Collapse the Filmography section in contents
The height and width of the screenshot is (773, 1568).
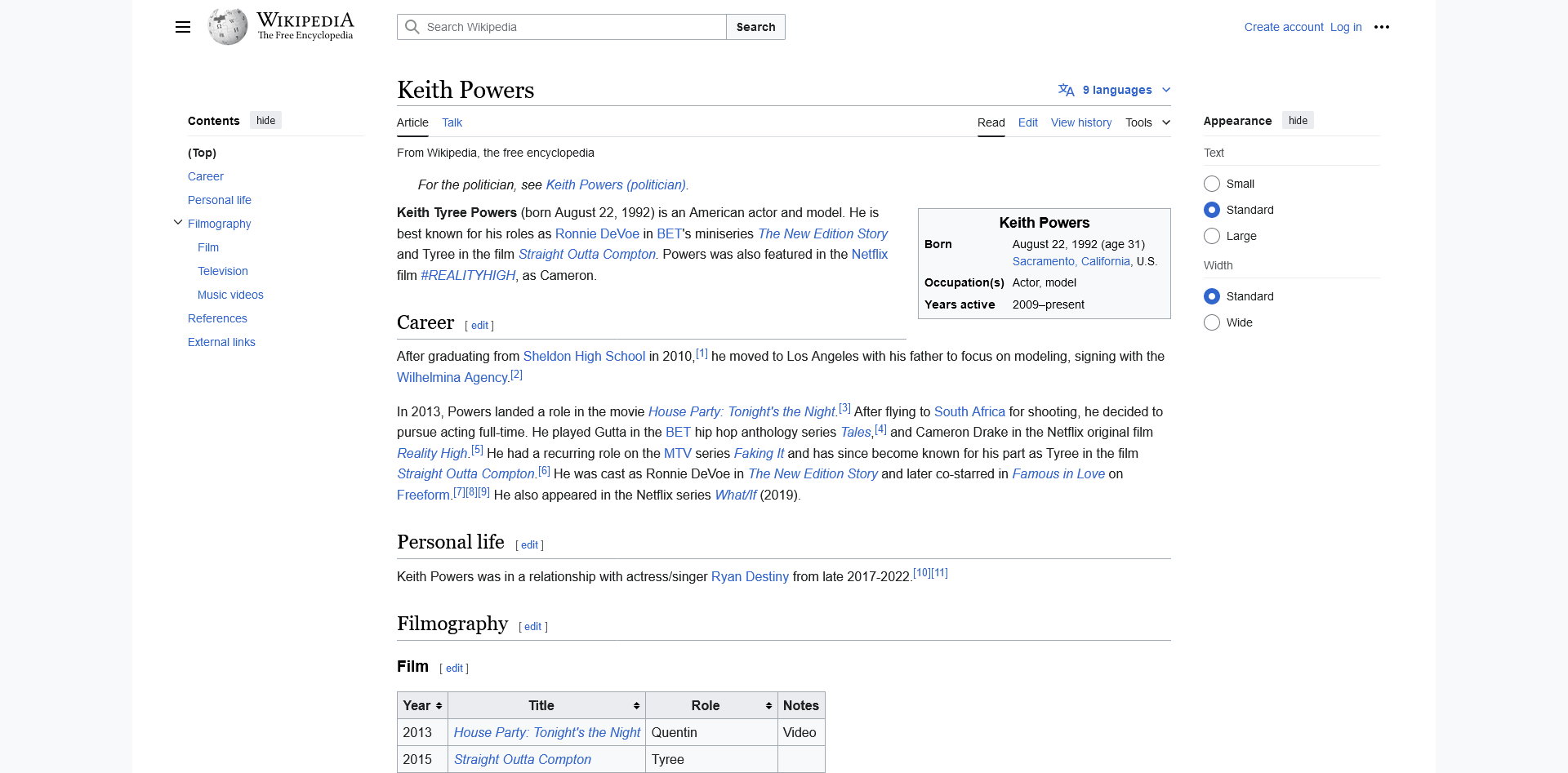click(178, 223)
